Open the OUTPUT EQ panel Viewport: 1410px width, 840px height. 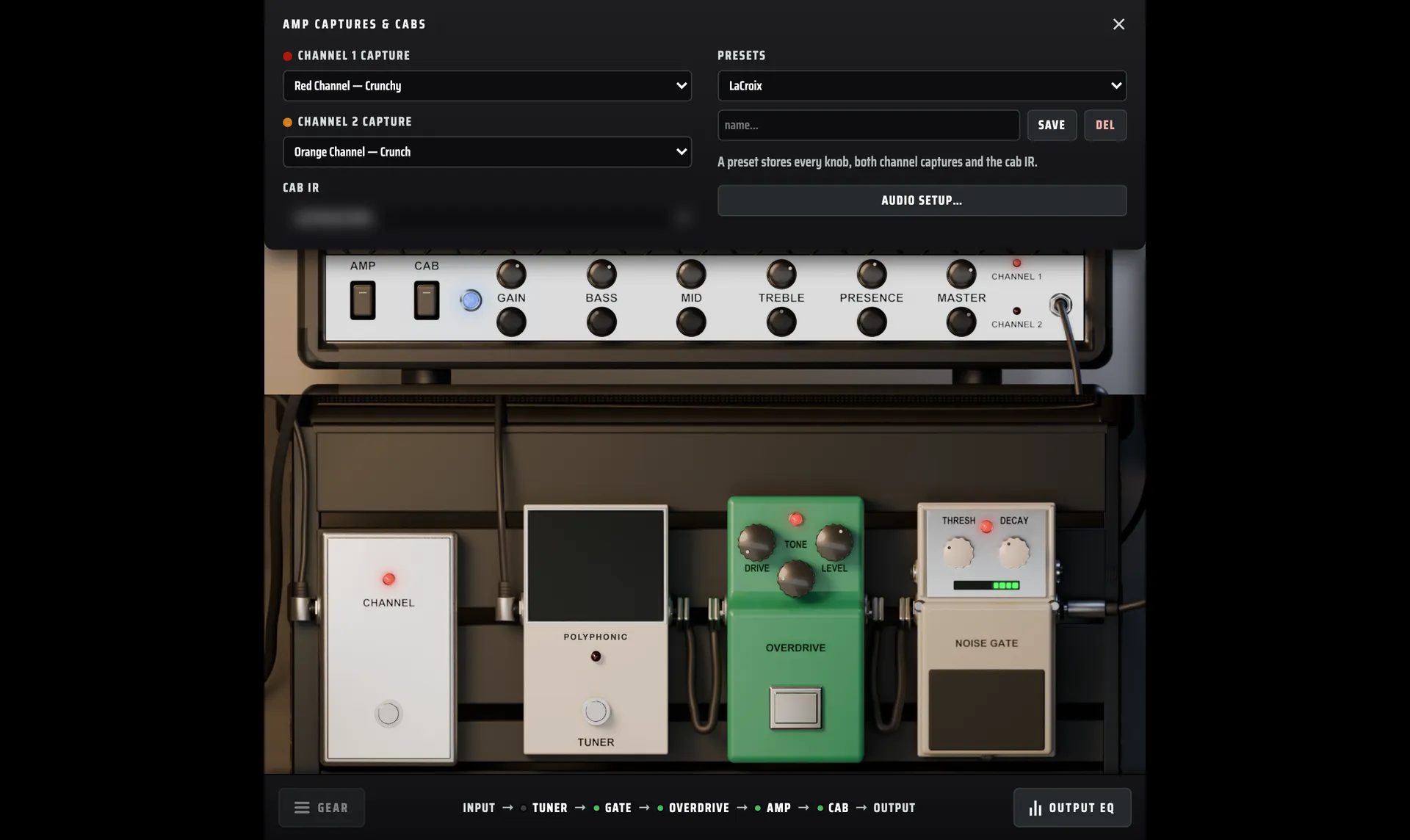click(1072, 808)
